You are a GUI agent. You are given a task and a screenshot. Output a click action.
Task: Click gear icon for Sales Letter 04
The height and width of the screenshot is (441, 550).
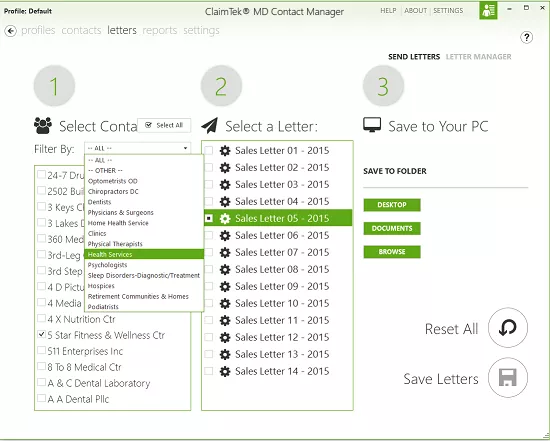225,201
